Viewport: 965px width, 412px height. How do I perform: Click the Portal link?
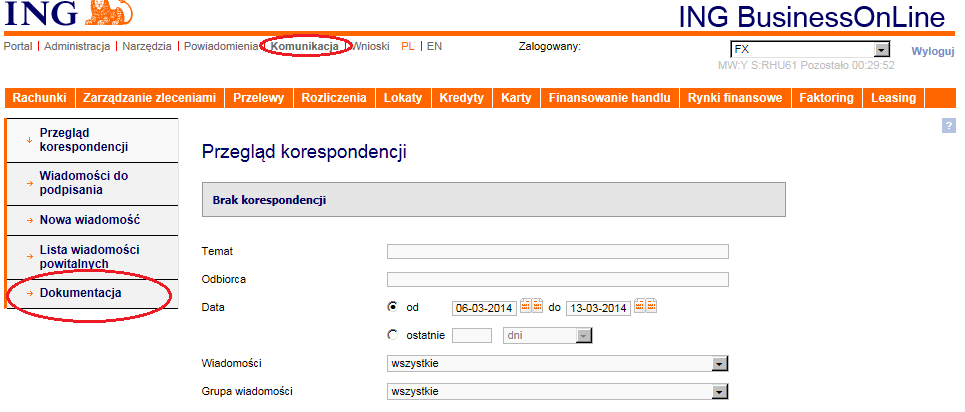point(18,46)
